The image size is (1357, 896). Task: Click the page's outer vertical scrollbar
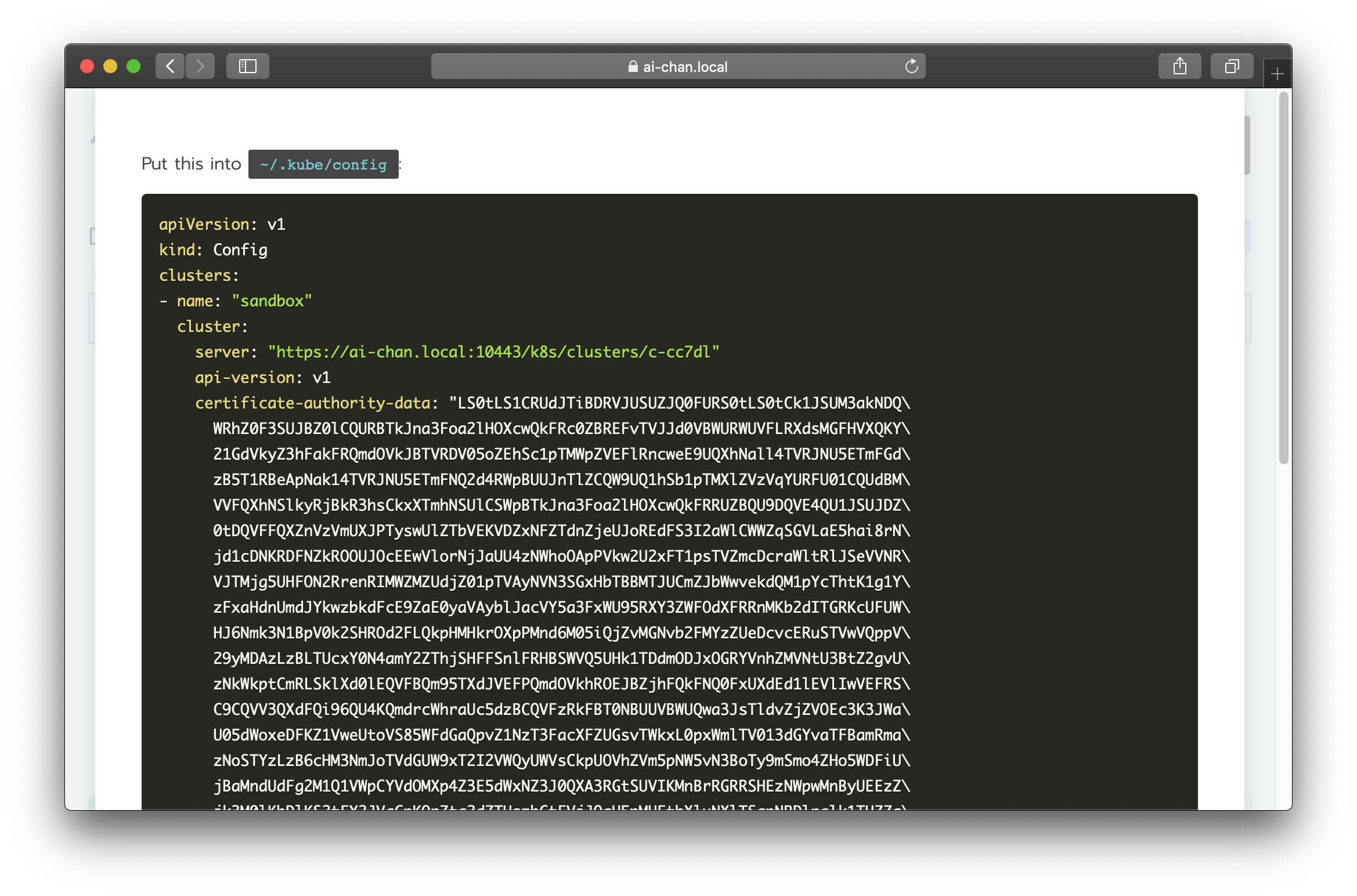point(1284,279)
